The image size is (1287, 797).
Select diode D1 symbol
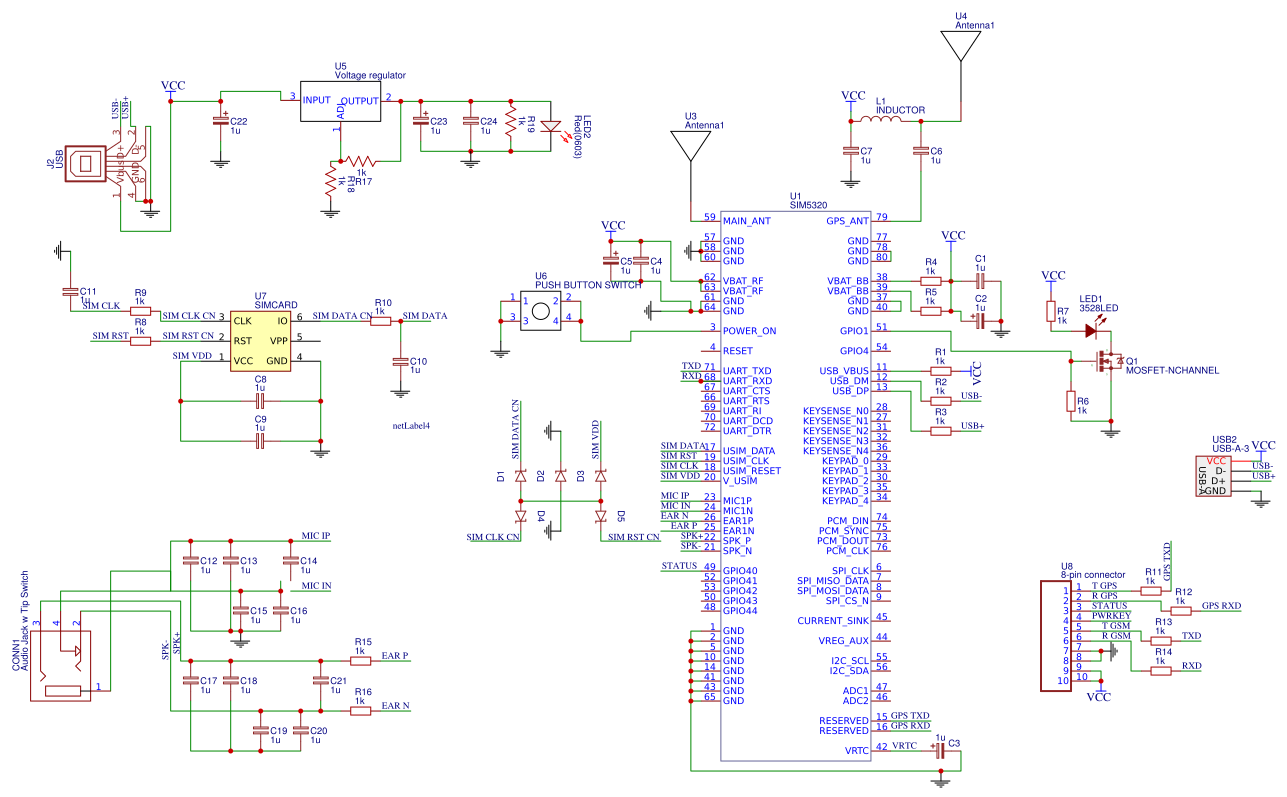click(x=520, y=477)
